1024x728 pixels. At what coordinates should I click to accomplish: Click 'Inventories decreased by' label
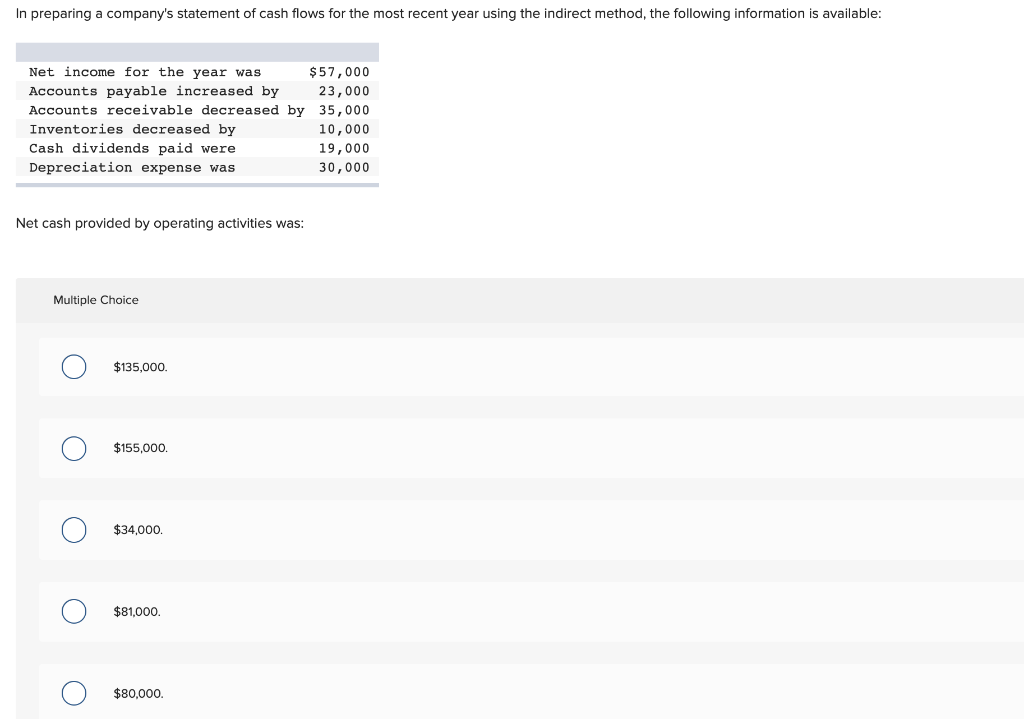coord(133,129)
